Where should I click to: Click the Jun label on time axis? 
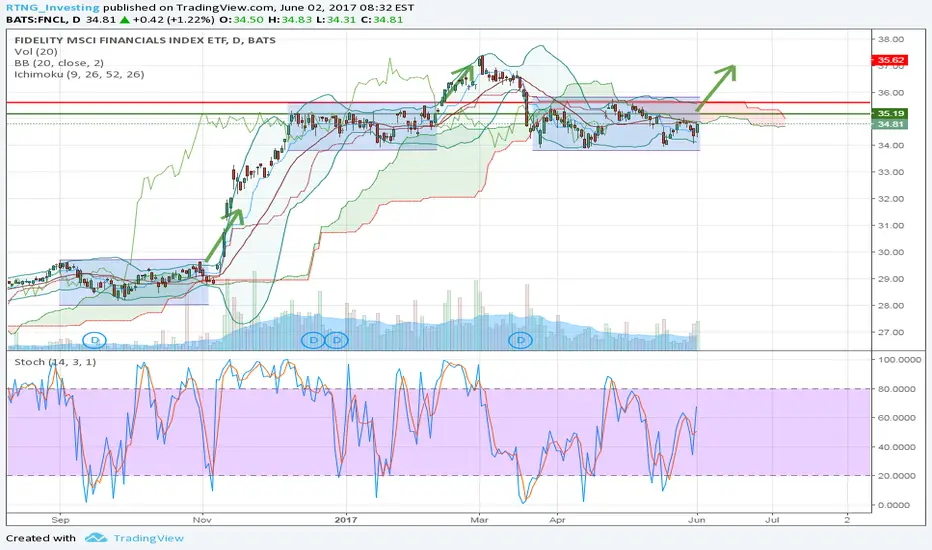(697, 520)
